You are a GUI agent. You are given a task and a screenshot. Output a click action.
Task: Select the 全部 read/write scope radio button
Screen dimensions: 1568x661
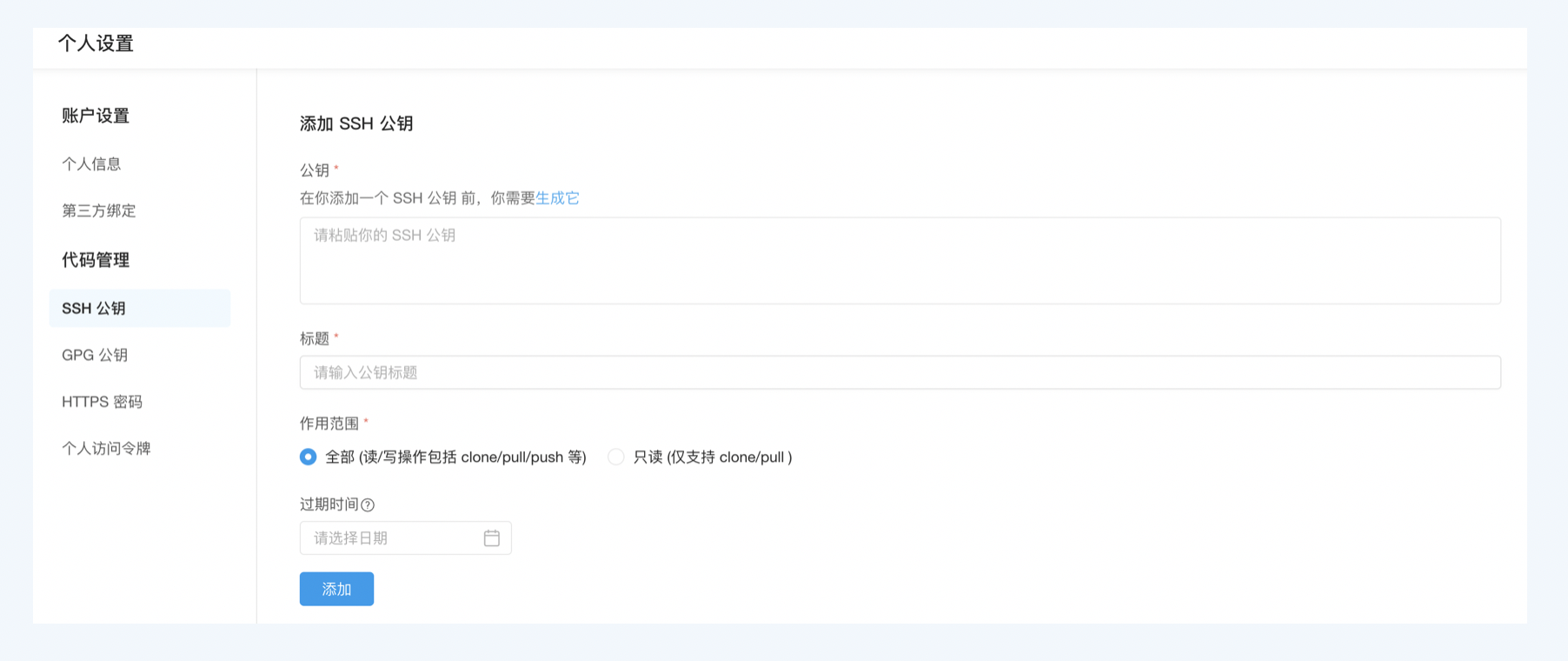[x=308, y=457]
